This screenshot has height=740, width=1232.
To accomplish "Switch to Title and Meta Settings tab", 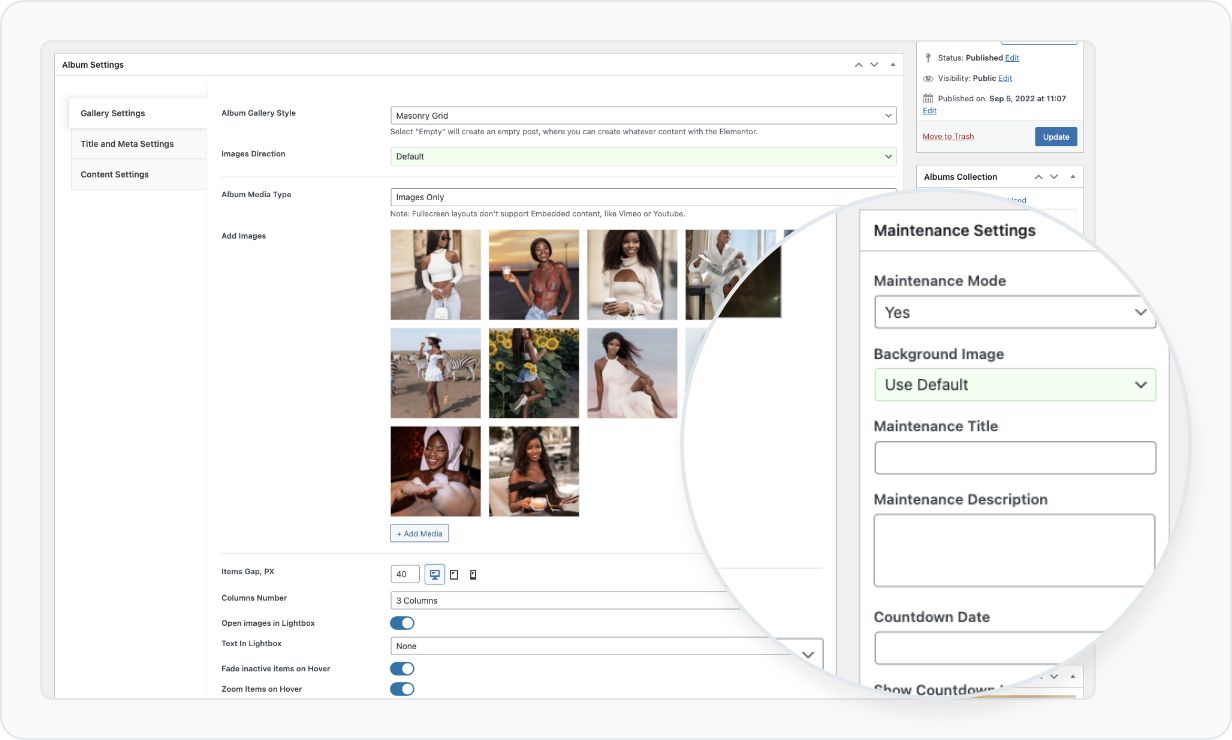I will tap(137, 144).
